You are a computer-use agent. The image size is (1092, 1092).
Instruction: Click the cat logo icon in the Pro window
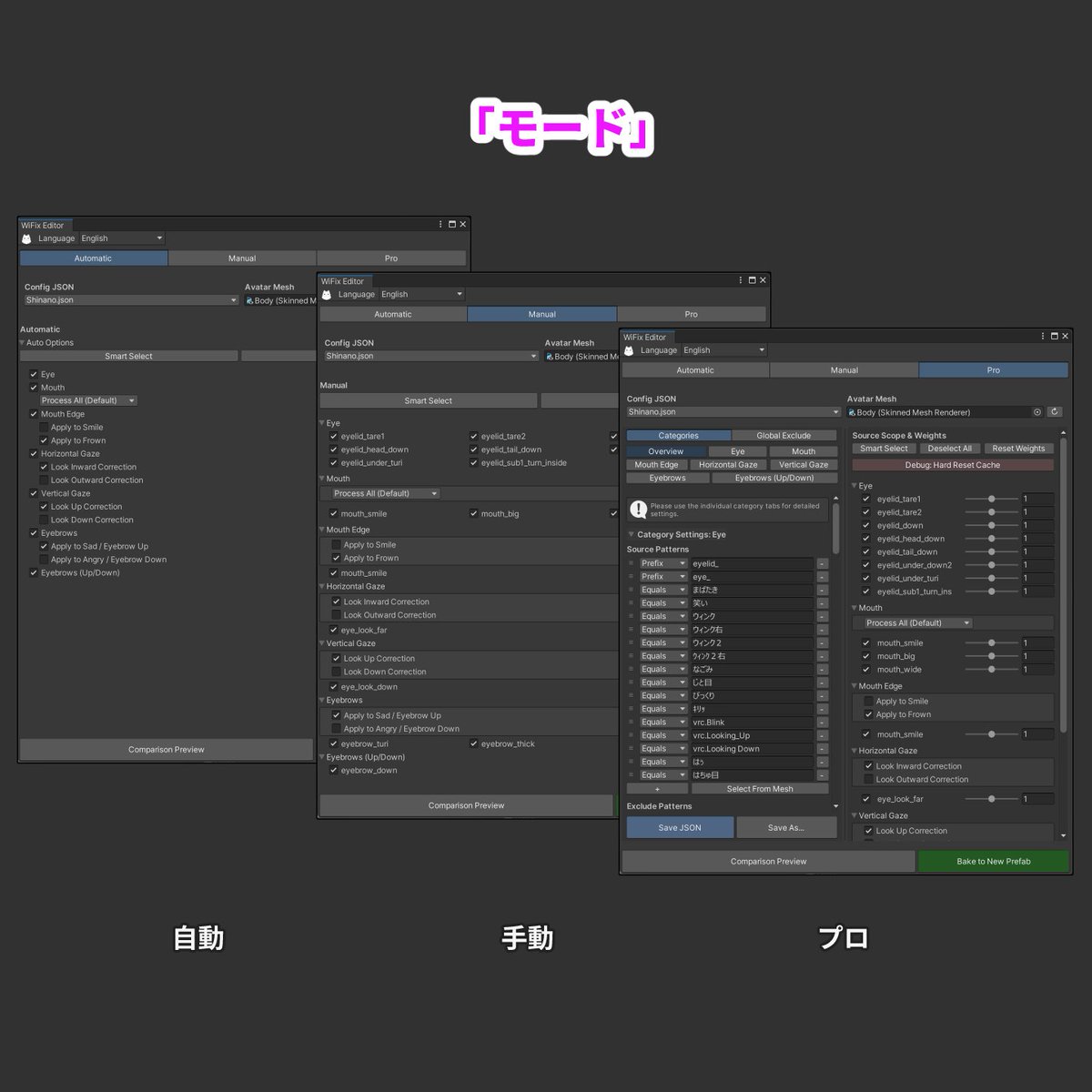coord(628,350)
